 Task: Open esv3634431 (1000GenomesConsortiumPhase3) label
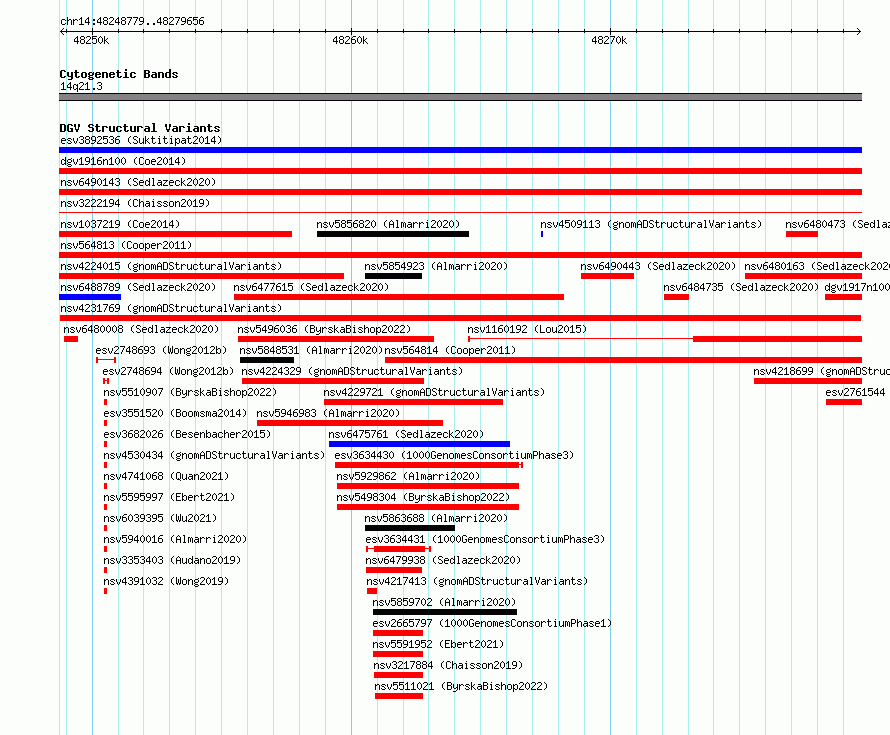point(485,539)
